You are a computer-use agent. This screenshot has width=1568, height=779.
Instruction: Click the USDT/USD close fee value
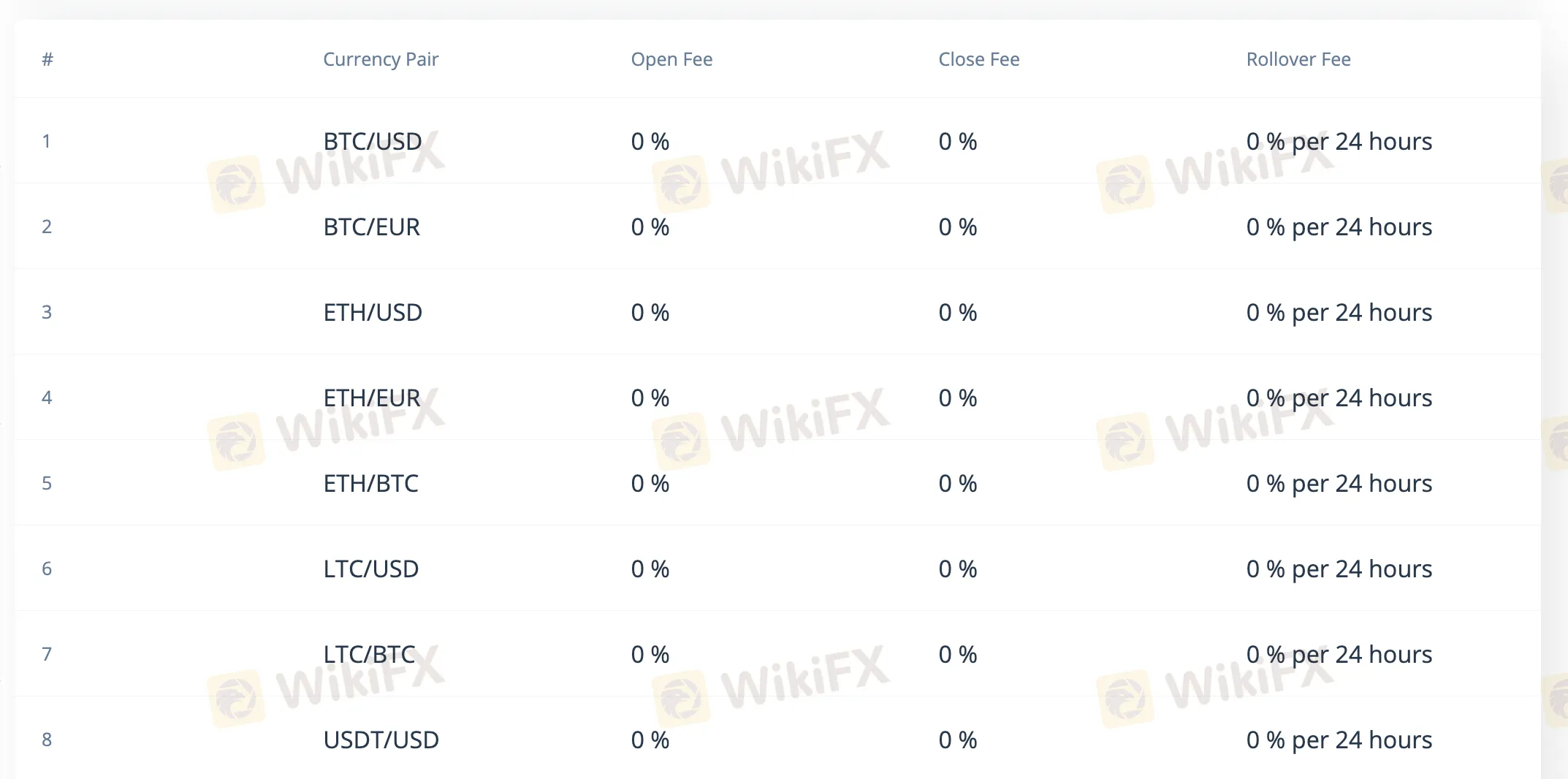click(x=958, y=740)
